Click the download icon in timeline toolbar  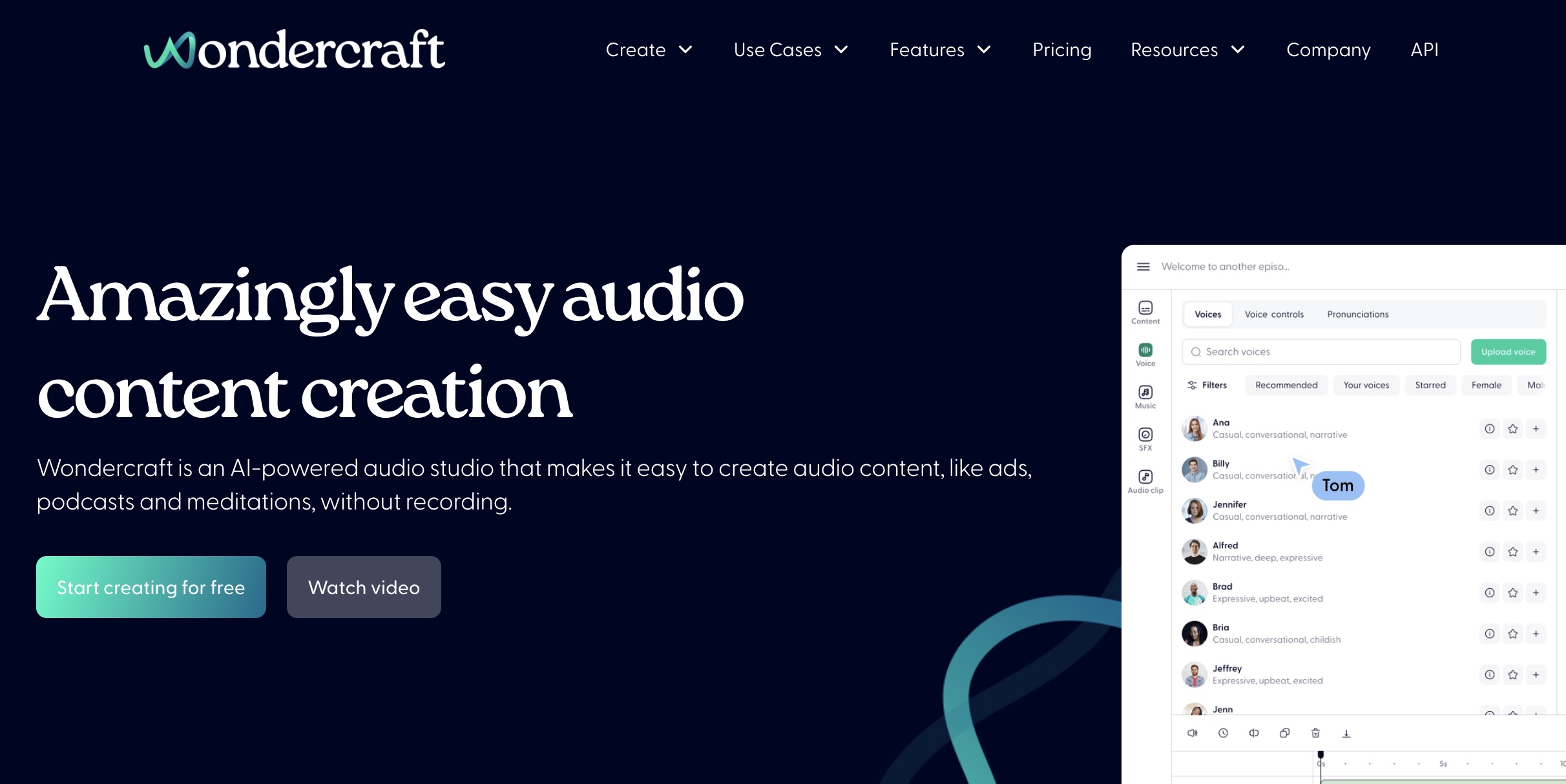coord(1346,733)
